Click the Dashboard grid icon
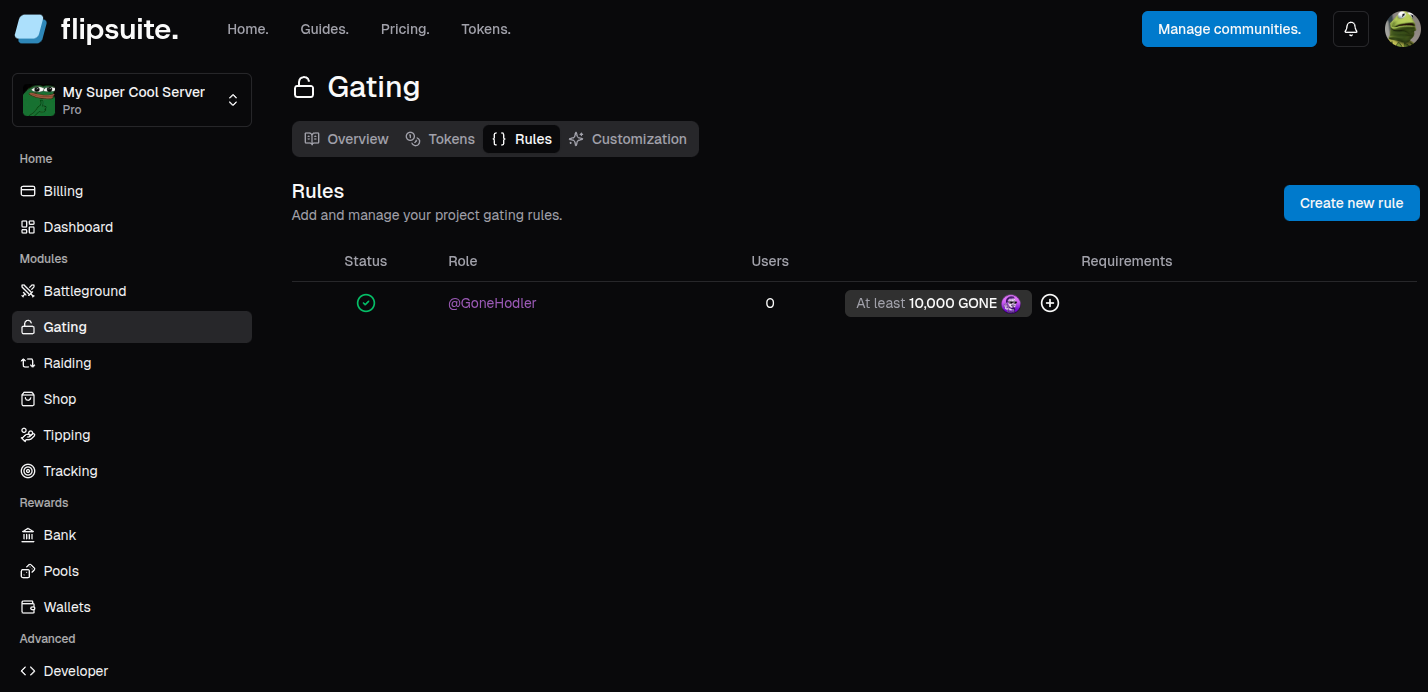This screenshot has width=1428, height=692. 28,227
